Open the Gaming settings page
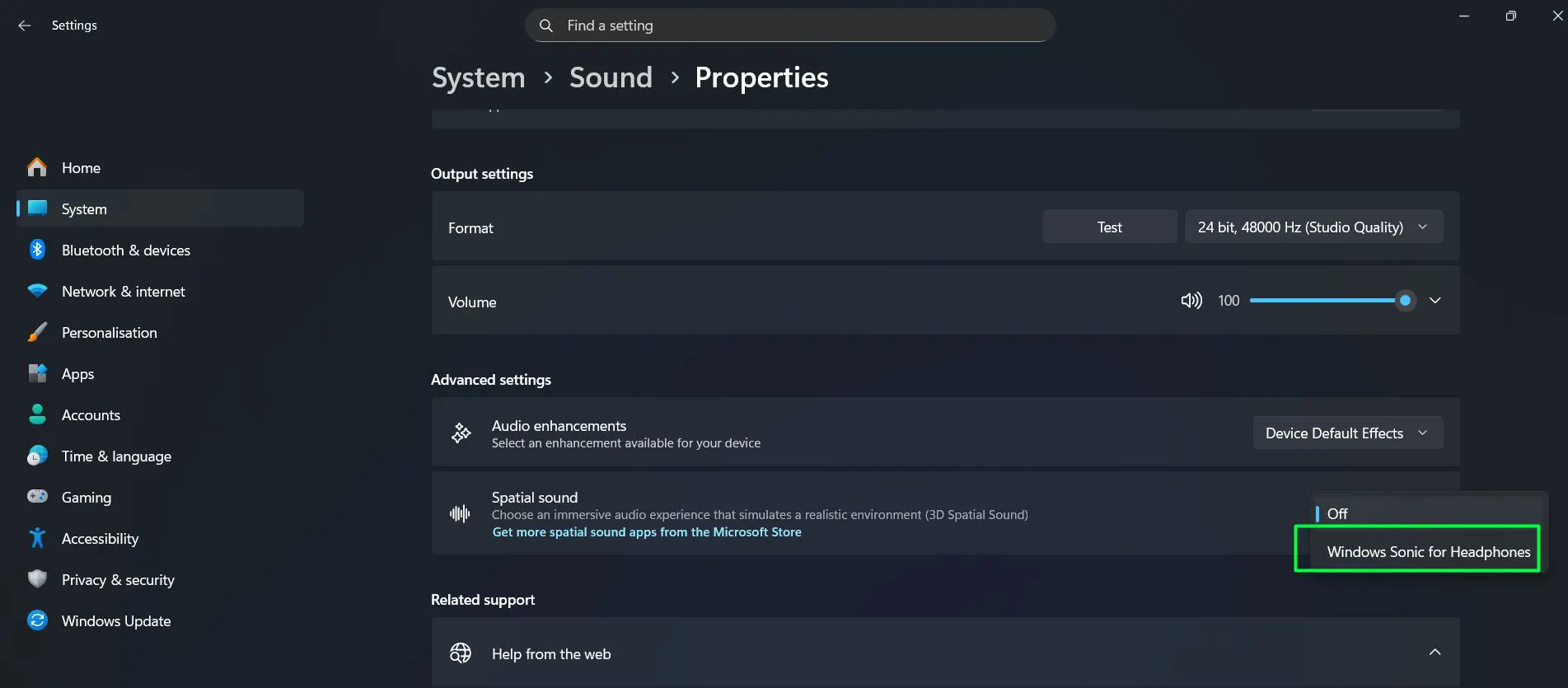Image resolution: width=1568 pixels, height=688 pixels. 160,497
